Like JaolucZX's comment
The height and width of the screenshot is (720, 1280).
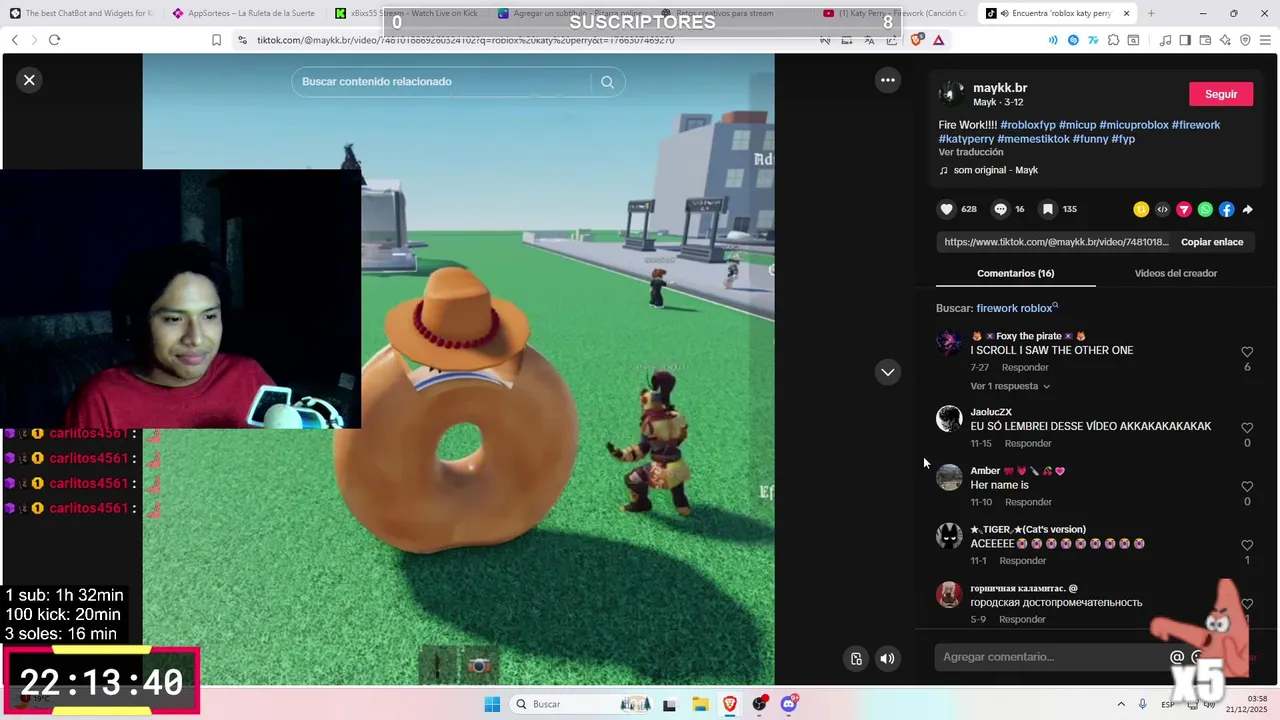[x=1247, y=428]
